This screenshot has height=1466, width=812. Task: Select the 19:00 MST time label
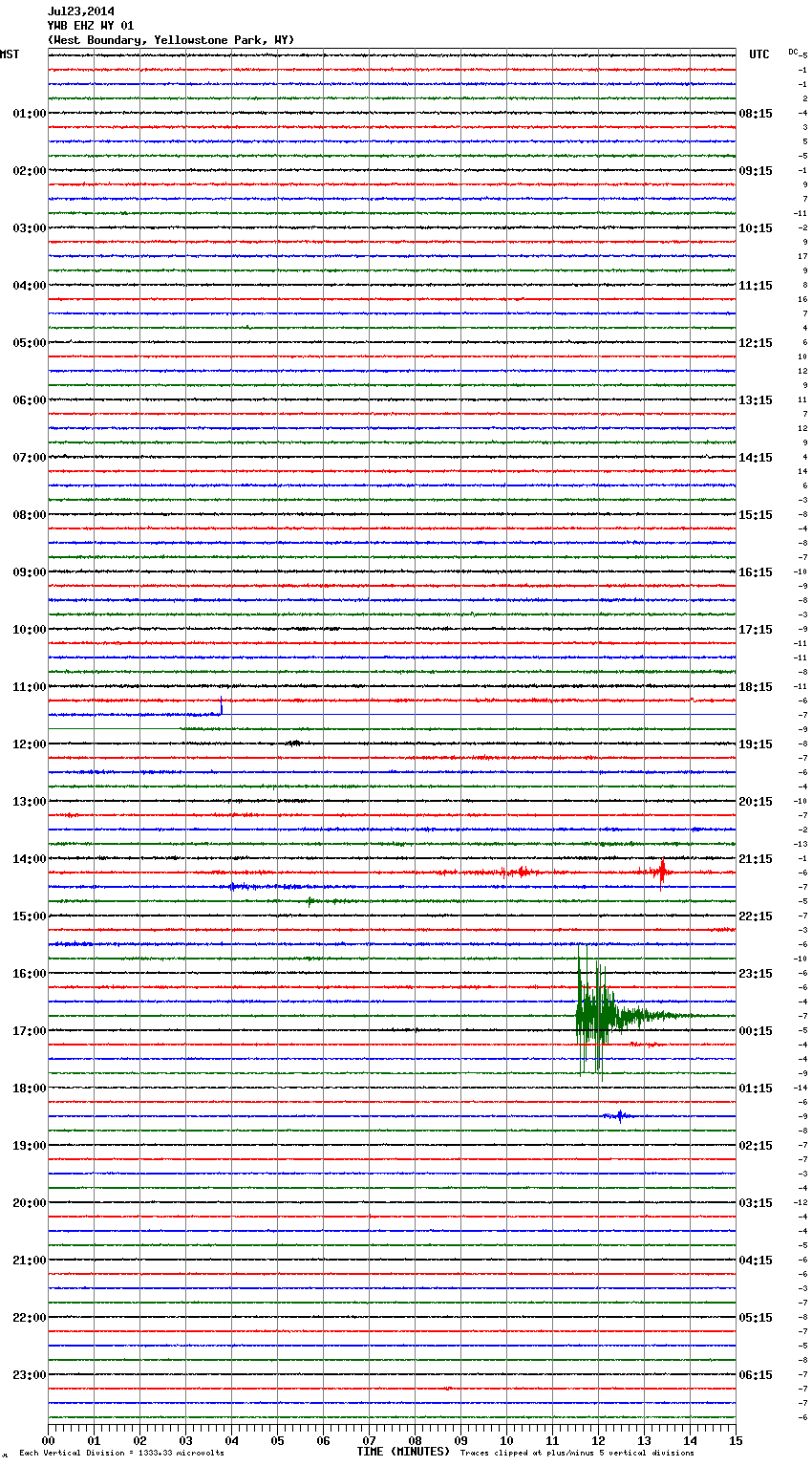click(30, 1146)
